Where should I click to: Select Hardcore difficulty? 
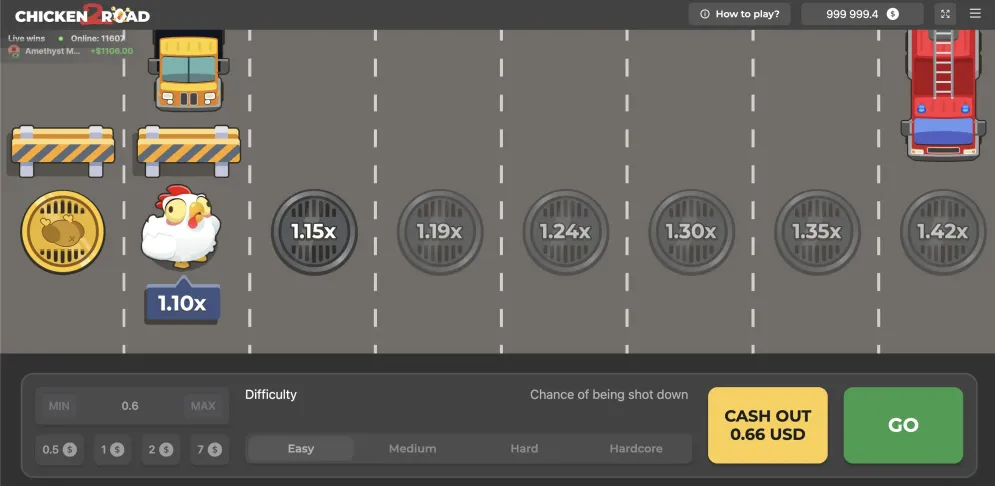[x=636, y=449]
